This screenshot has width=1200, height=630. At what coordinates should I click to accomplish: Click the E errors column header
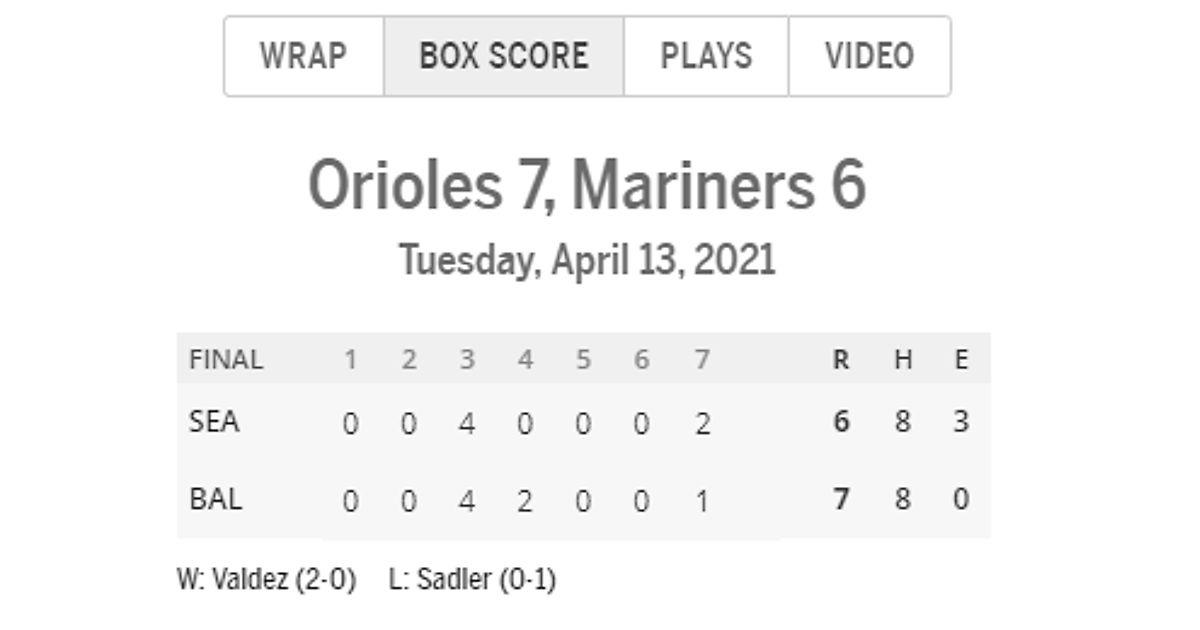[x=961, y=360]
